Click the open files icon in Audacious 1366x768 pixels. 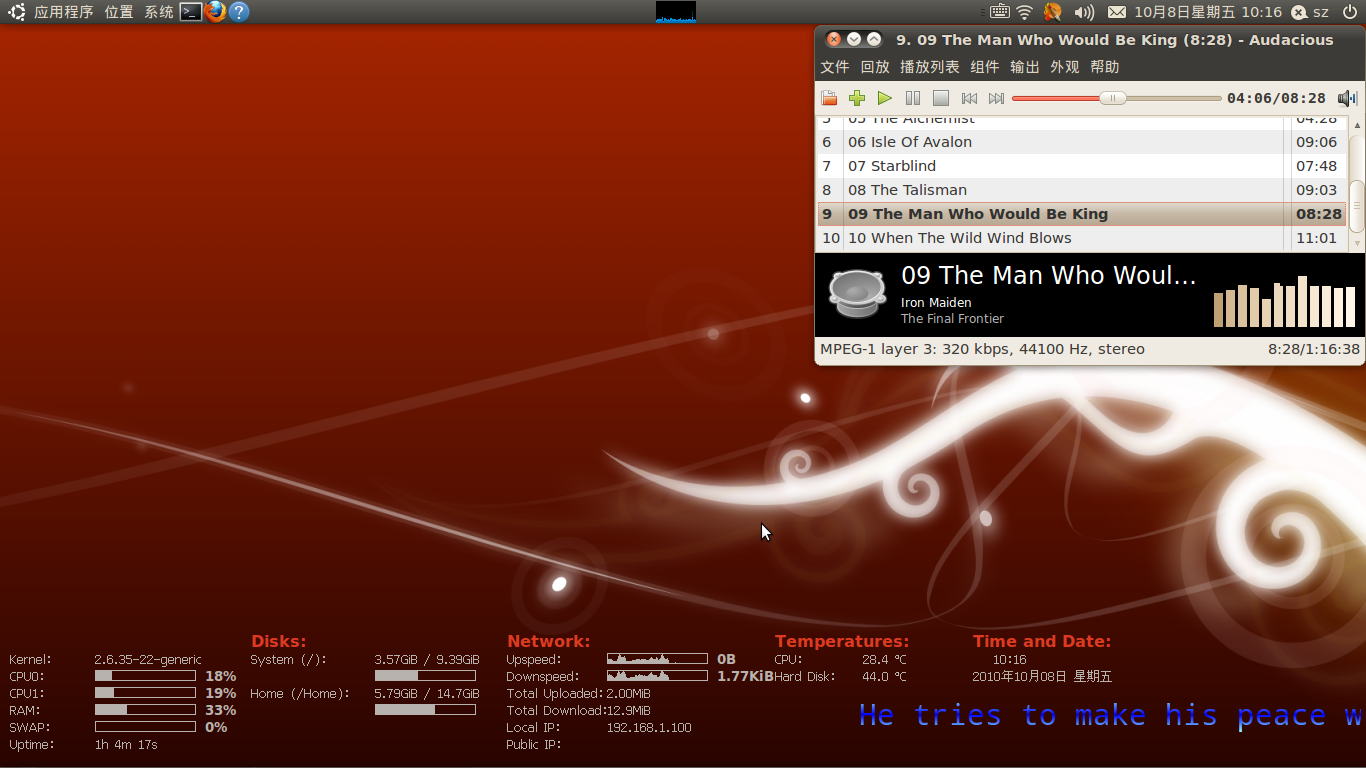(829, 98)
